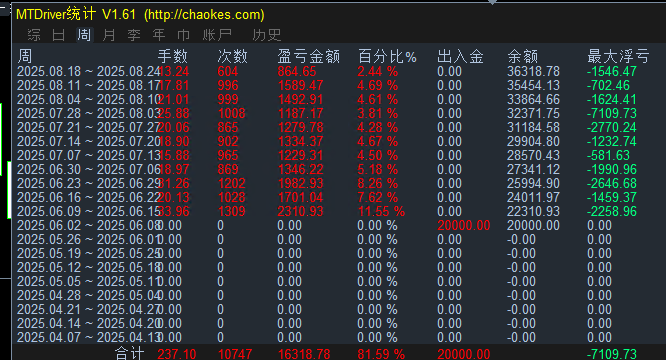Click max floating loss -7109.73 in 07.28 row

click(612, 113)
